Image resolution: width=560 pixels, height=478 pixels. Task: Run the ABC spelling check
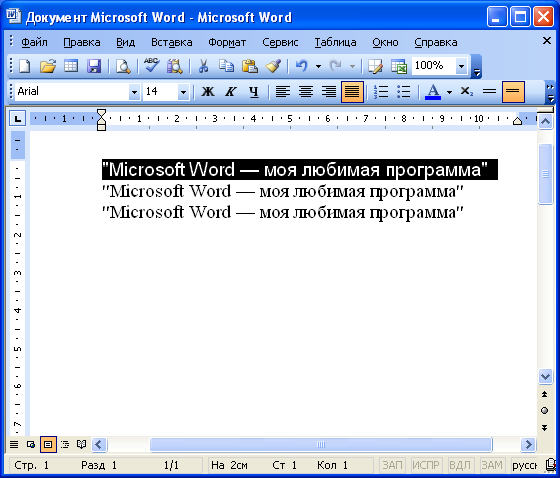152,66
